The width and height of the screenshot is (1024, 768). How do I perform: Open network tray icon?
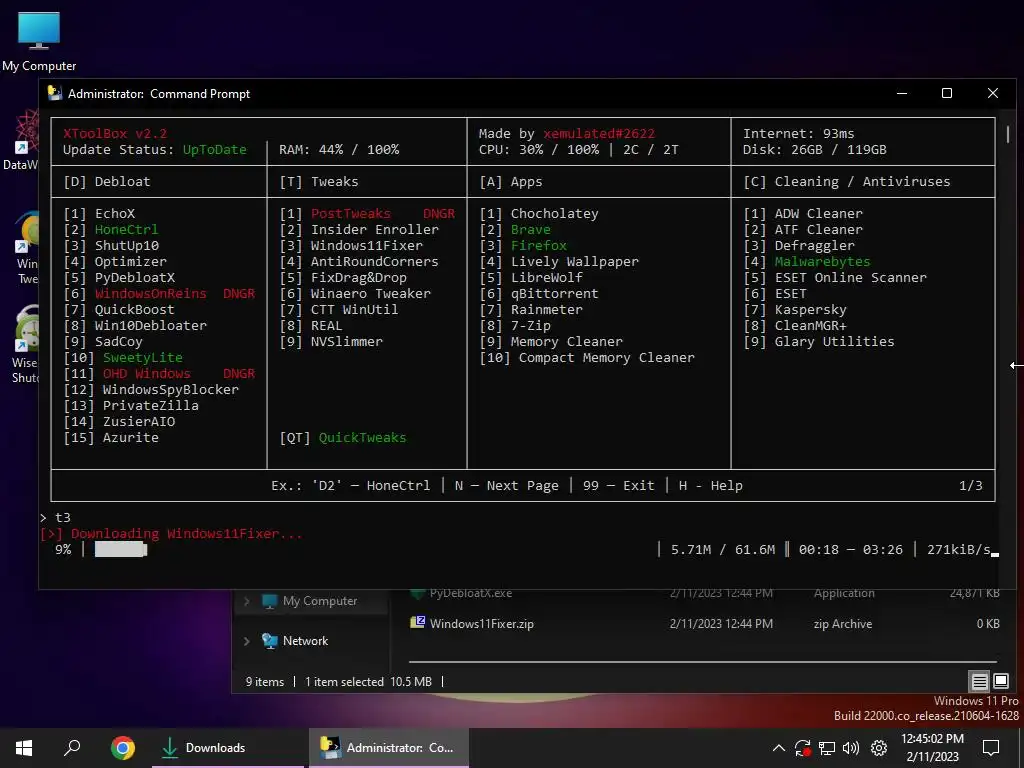click(827, 748)
